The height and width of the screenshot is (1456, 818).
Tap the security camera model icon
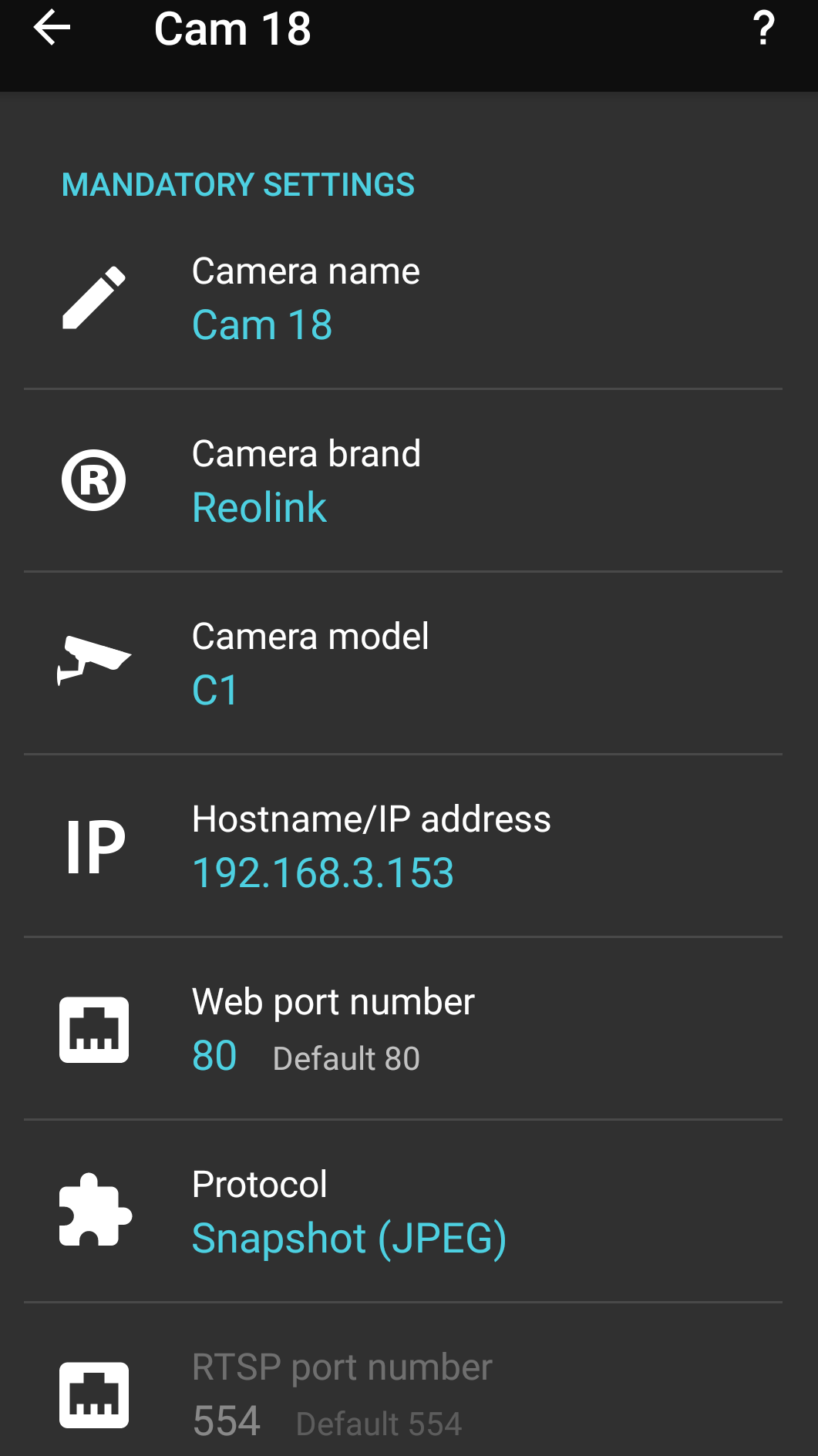pyautogui.click(x=94, y=661)
